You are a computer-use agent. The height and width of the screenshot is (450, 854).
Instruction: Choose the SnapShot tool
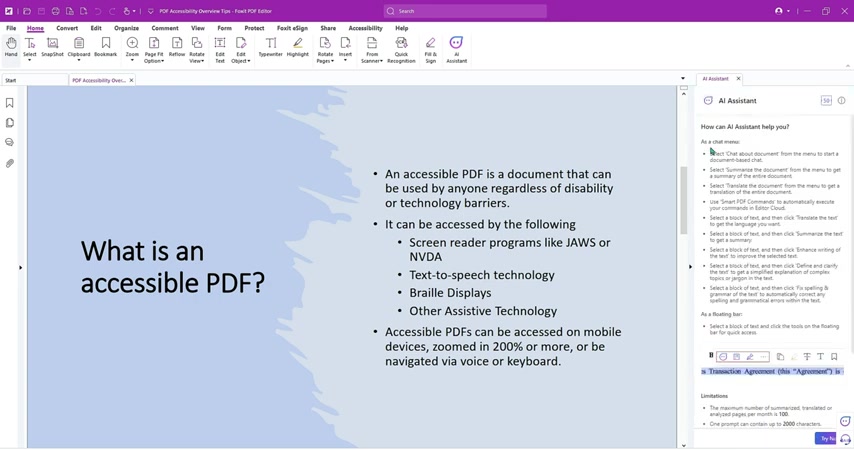[52, 47]
